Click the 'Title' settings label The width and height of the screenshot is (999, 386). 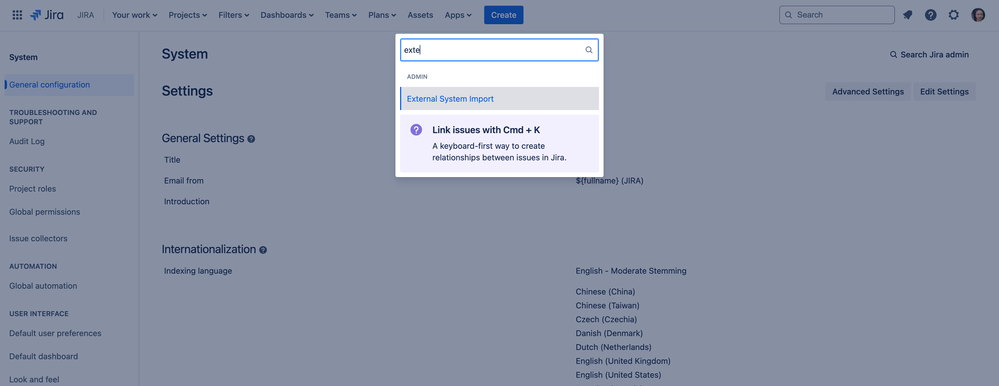(x=172, y=160)
